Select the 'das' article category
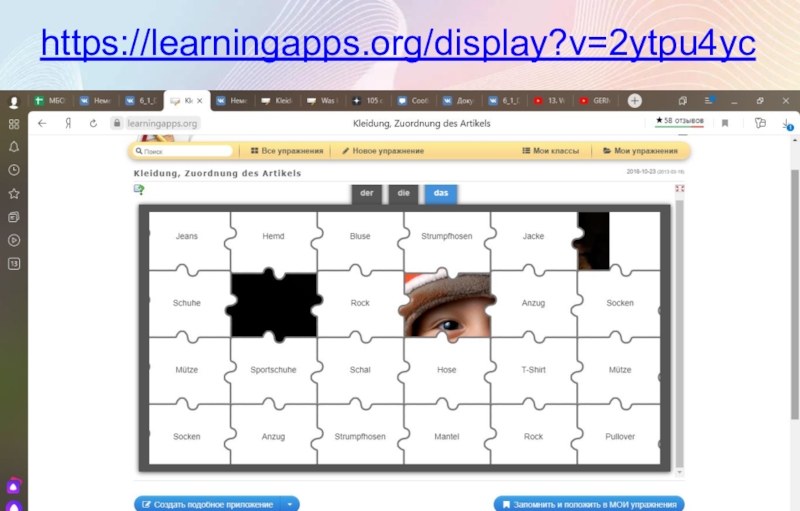 [440, 193]
